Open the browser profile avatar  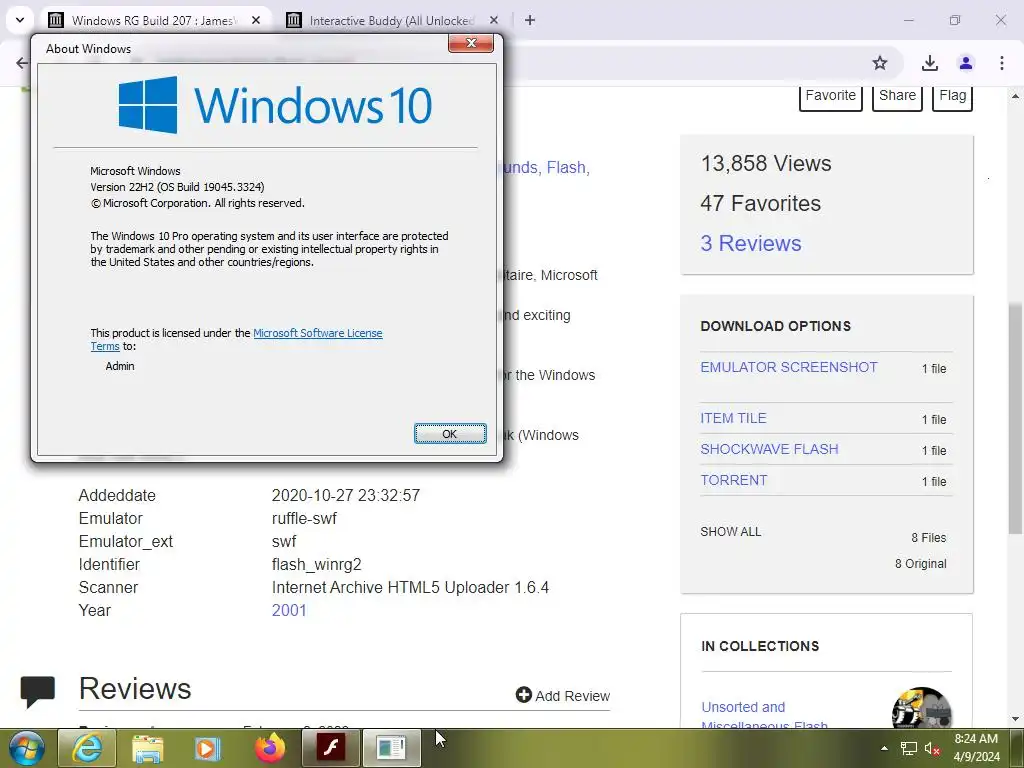coord(966,63)
